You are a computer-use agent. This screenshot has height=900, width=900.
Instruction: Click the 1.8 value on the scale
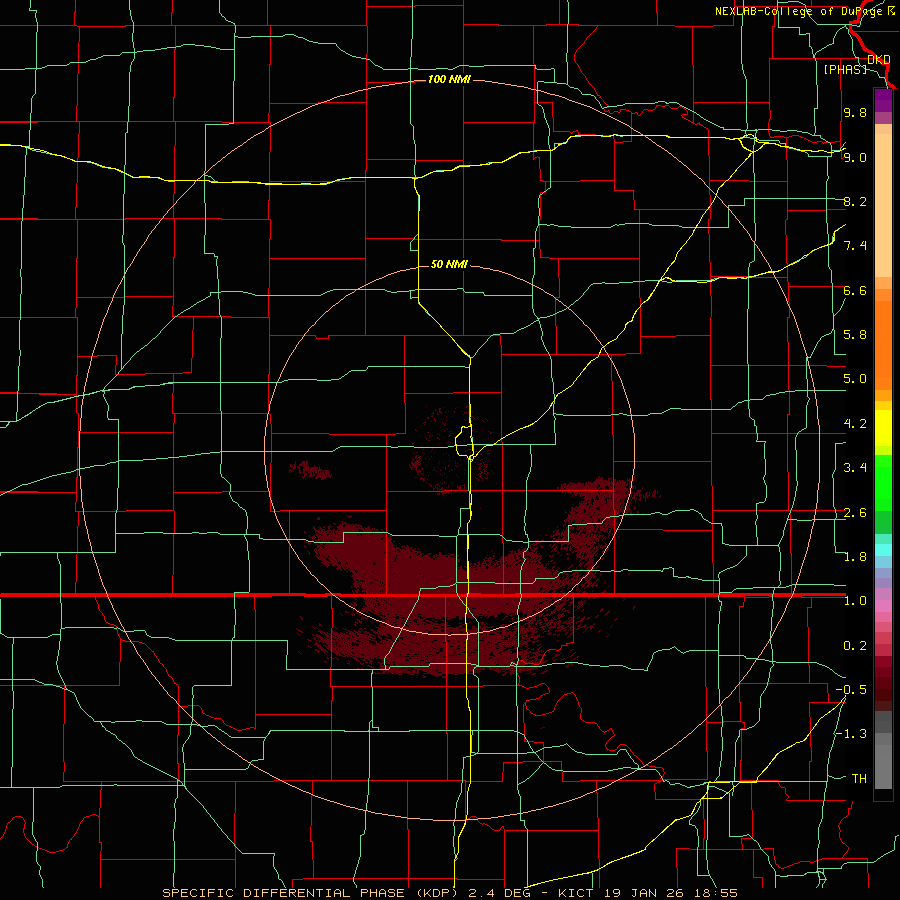(x=855, y=557)
